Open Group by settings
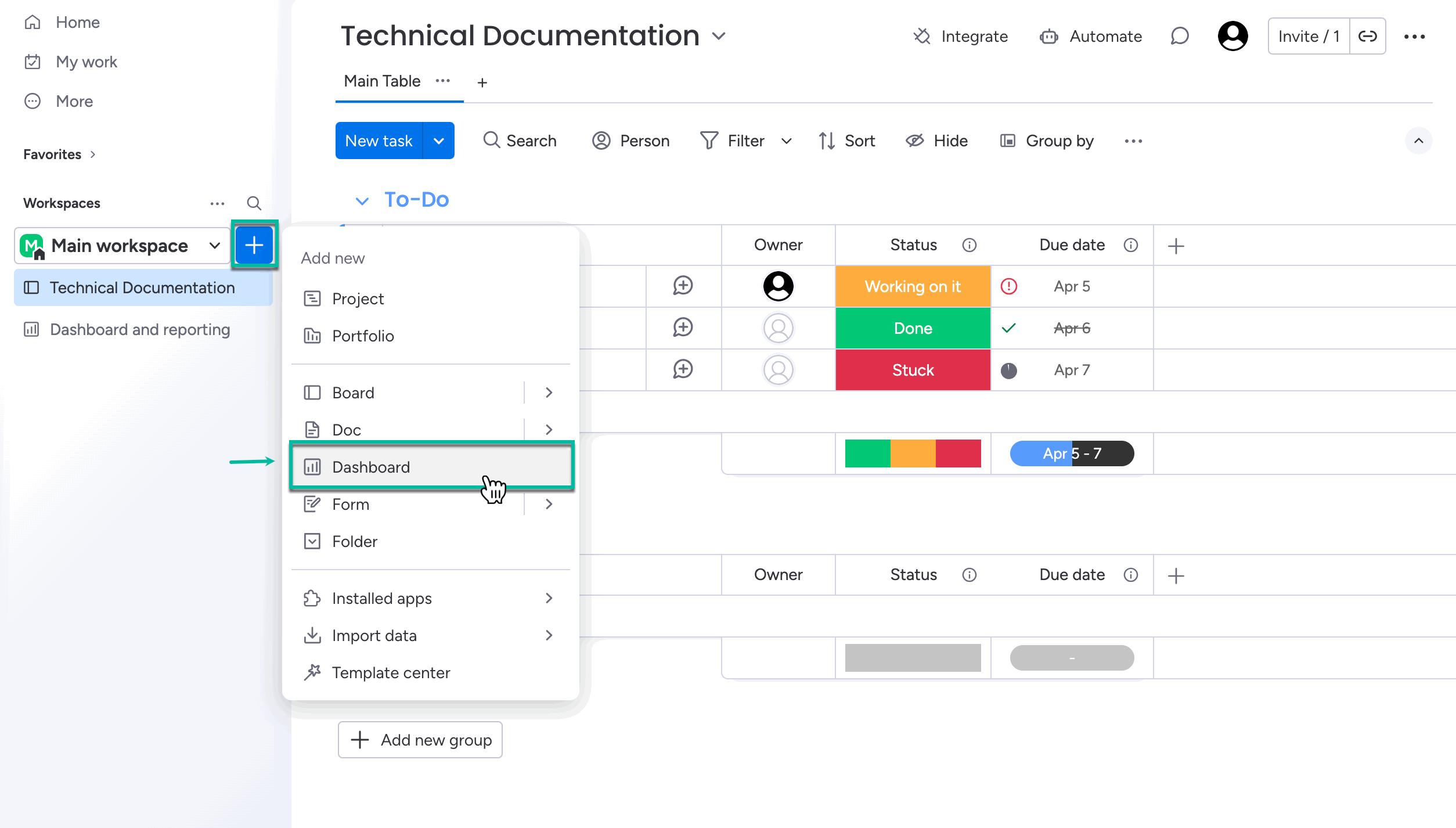Image resolution: width=1456 pixels, height=828 pixels. (1047, 141)
